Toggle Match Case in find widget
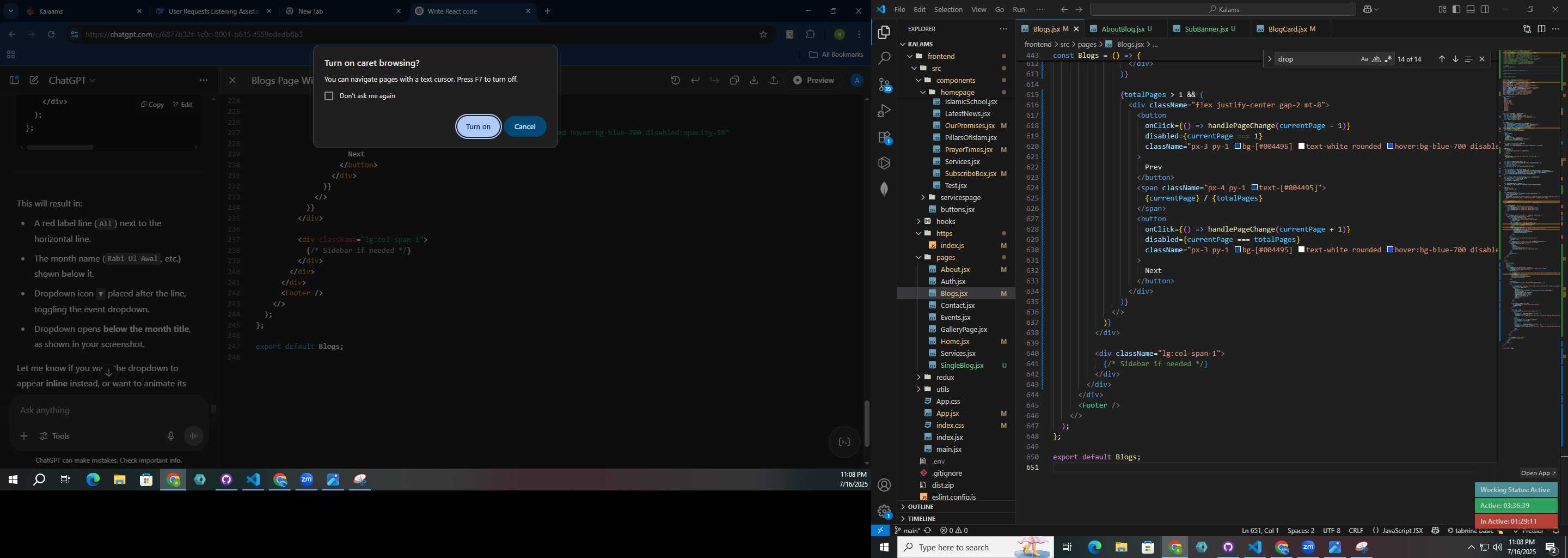The height and width of the screenshot is (558, 1568). click(1364, 59)
